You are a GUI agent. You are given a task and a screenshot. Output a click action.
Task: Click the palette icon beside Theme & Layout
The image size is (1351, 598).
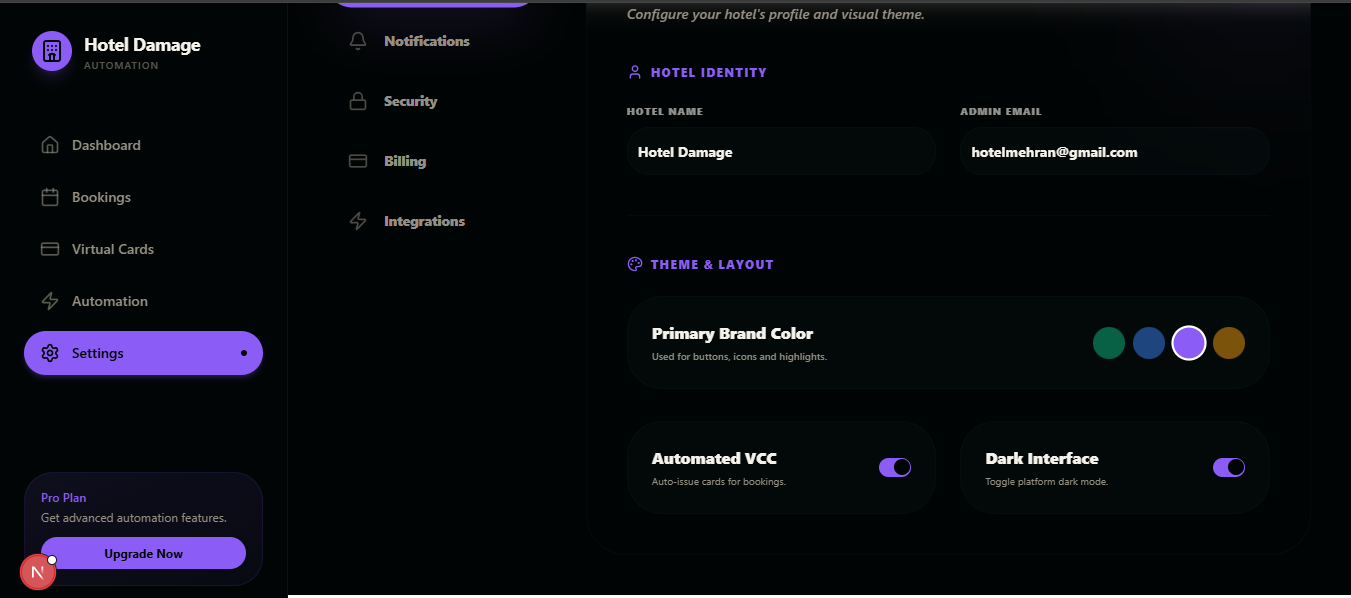(634, 264)
